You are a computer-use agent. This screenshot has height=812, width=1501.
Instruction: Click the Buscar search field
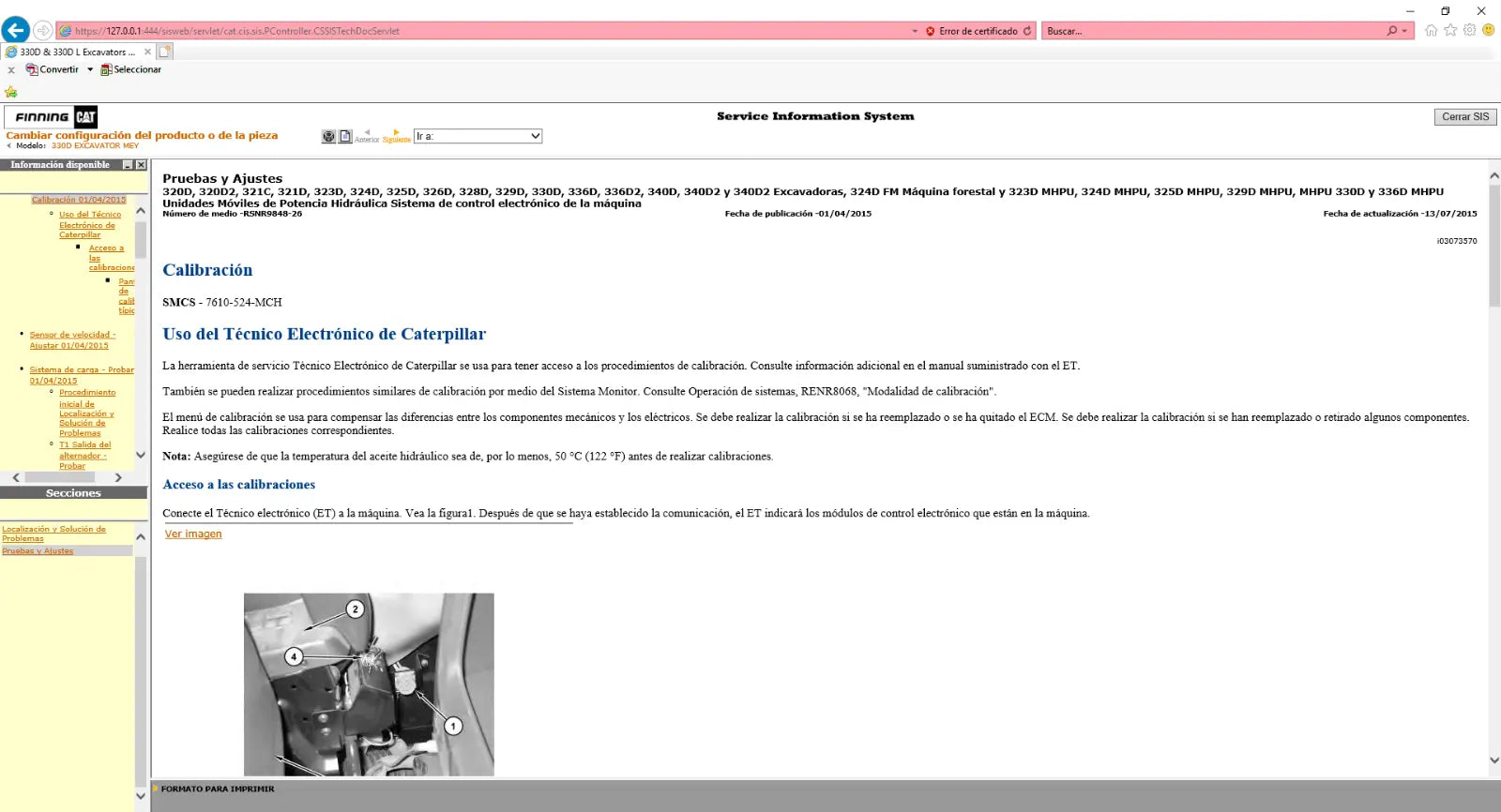1210,31
